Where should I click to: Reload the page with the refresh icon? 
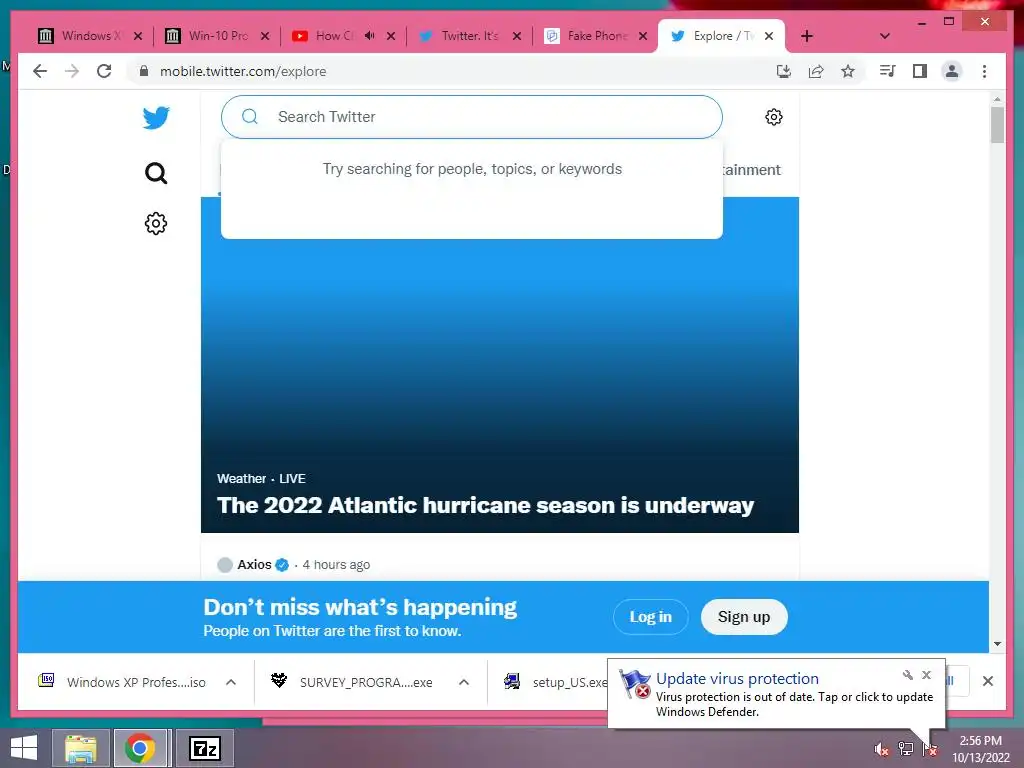(x=104, y=71)
